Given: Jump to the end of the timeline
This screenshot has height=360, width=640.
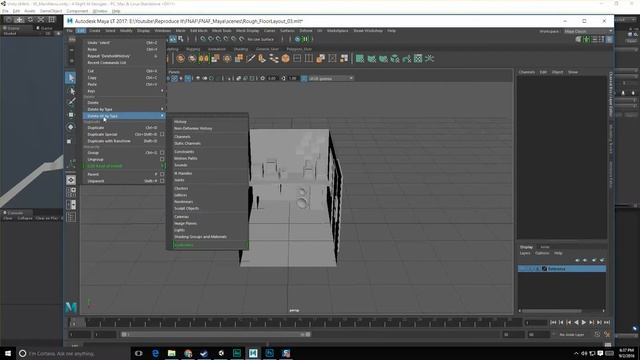Looking at the screenshot, I should pyautogui.click(x=607, y=322).
